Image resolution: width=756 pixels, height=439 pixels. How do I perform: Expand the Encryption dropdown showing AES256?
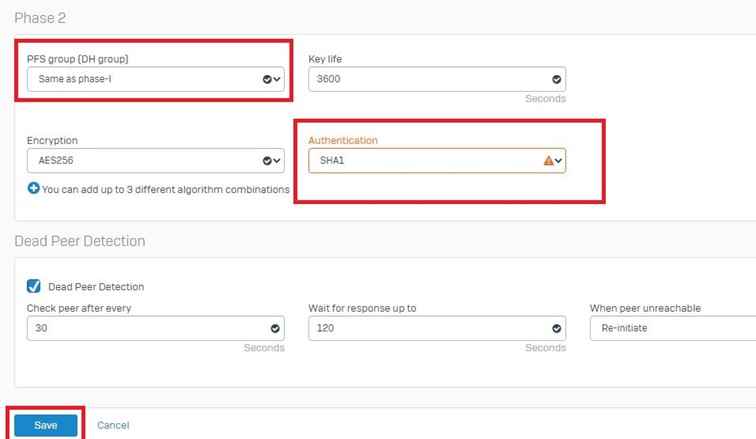click(x=150, y=160)
